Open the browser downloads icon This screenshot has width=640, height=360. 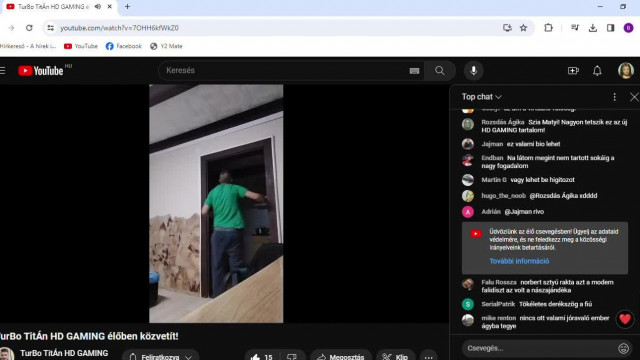tap(593, 28)
